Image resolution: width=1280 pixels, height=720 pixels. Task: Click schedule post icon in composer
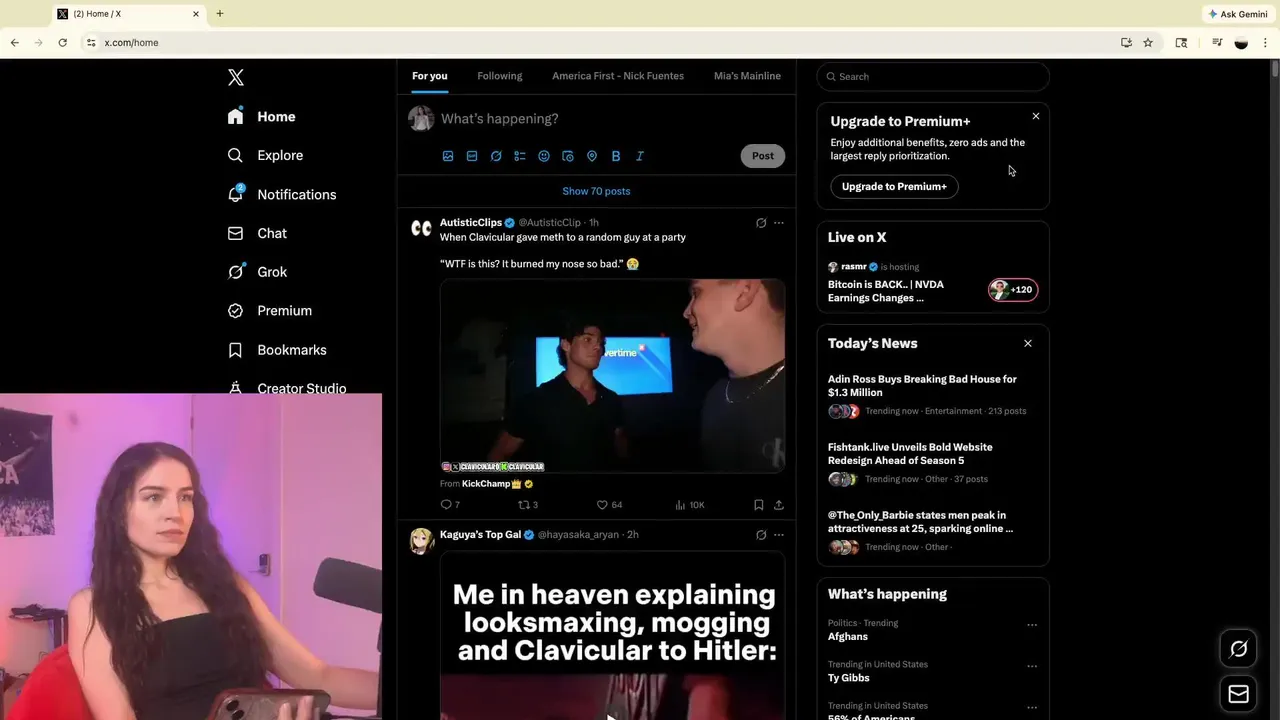click(x=568, y=156)
